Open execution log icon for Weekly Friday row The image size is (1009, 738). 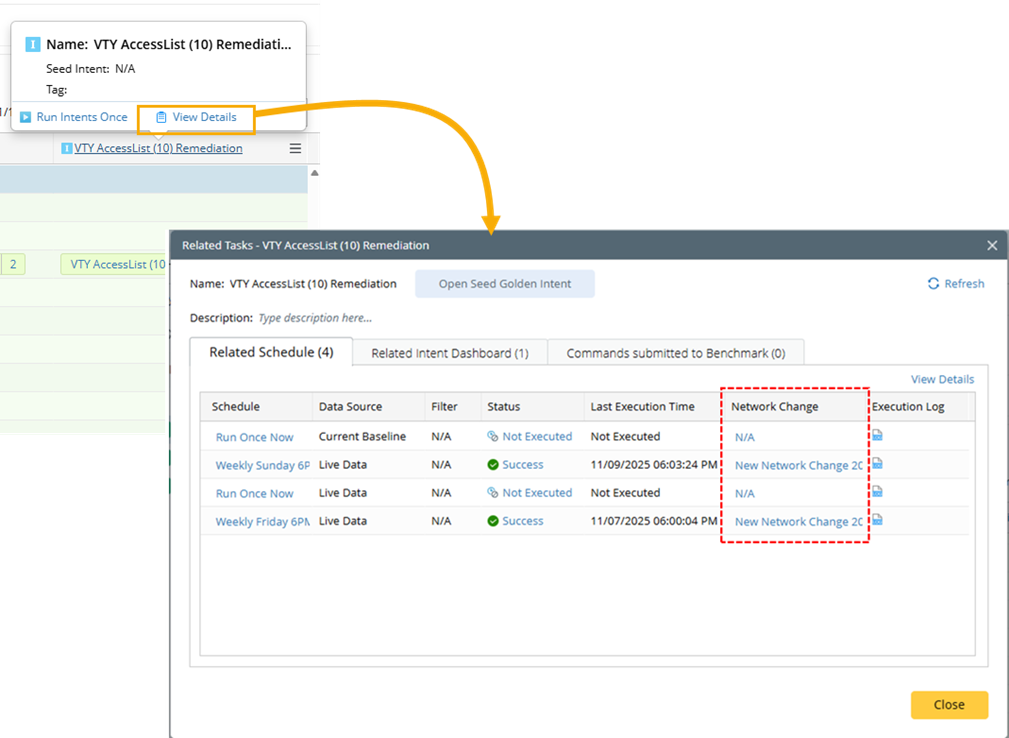(877, 520)
